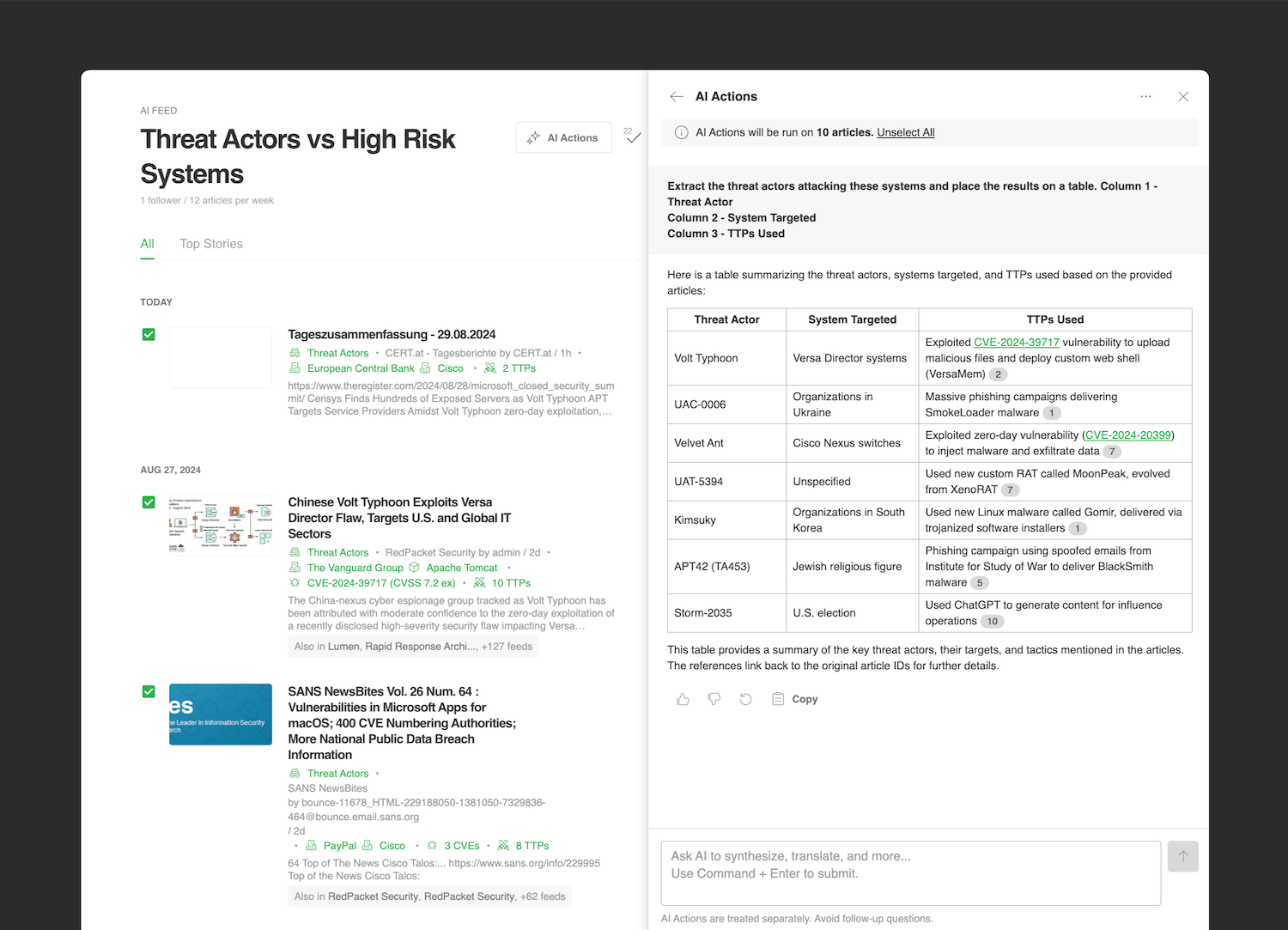Click Cisco tag in SANS NewsBites article
This screenshot has width=1288, height=930.
[x=392, y=846]
